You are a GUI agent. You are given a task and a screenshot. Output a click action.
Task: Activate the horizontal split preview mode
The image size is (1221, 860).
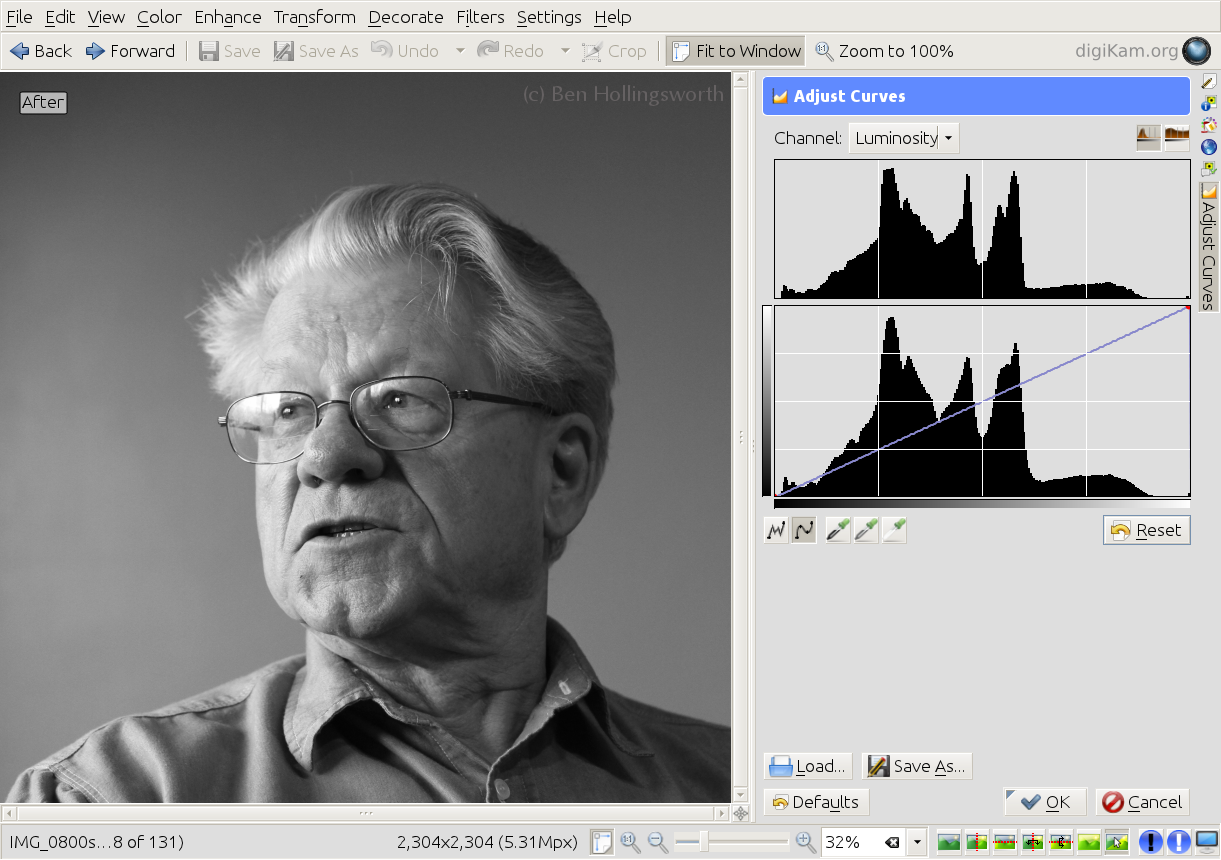pyautogui.click(x=1007, y=841)
